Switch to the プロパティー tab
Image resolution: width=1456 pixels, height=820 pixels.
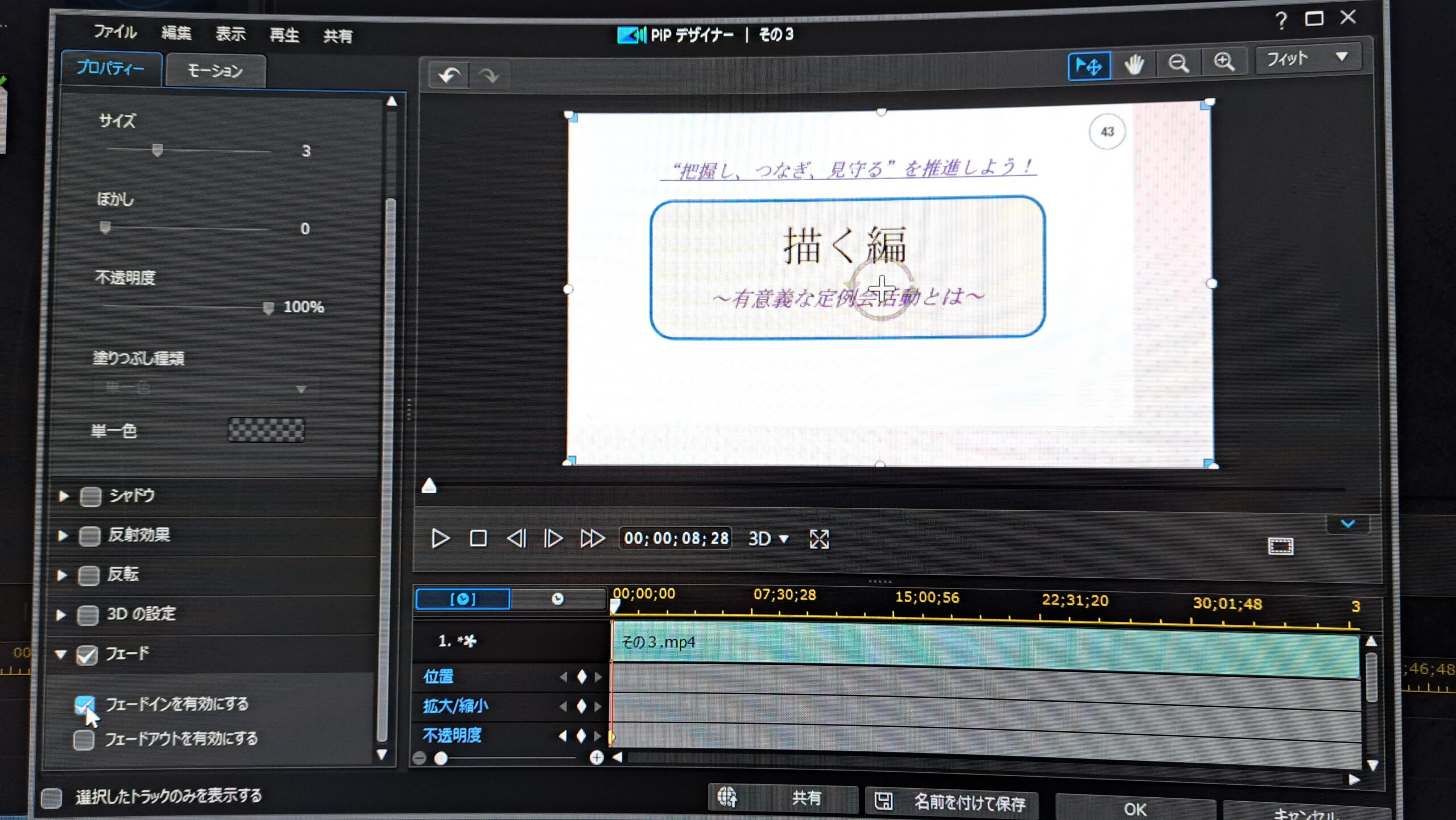point(111,68)
